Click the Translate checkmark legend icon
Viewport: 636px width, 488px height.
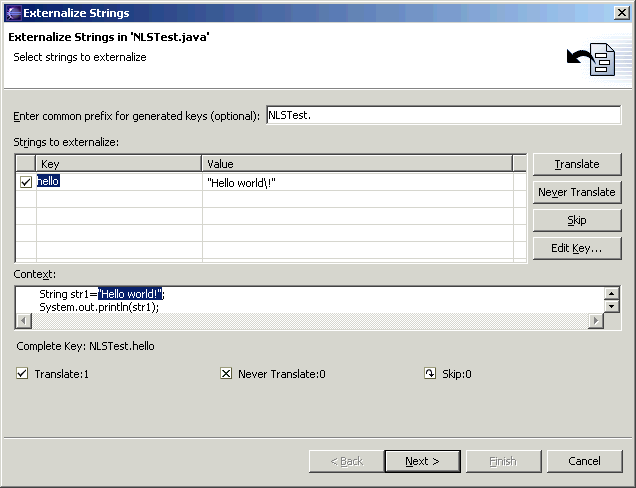22,374
